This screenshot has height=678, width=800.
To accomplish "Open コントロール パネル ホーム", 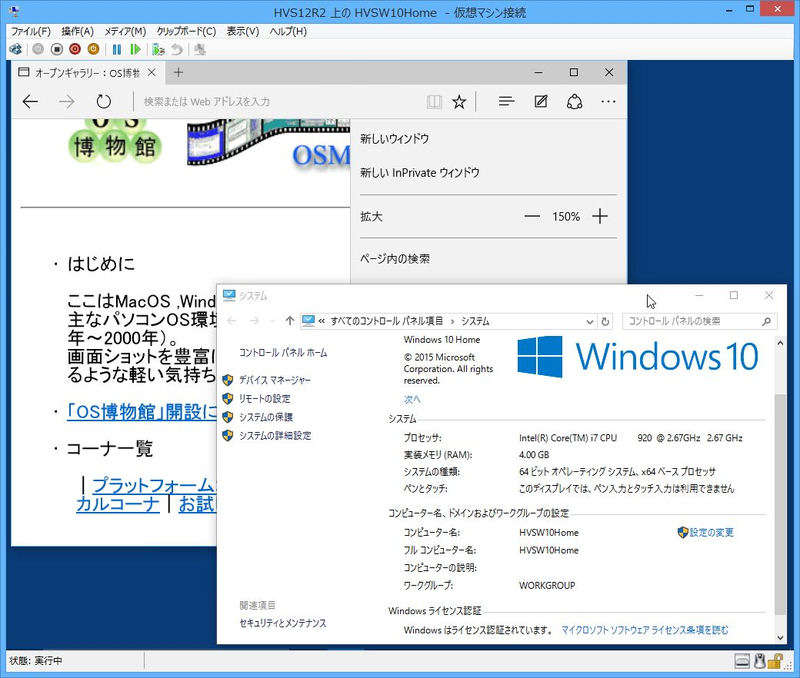I will 283,353.
